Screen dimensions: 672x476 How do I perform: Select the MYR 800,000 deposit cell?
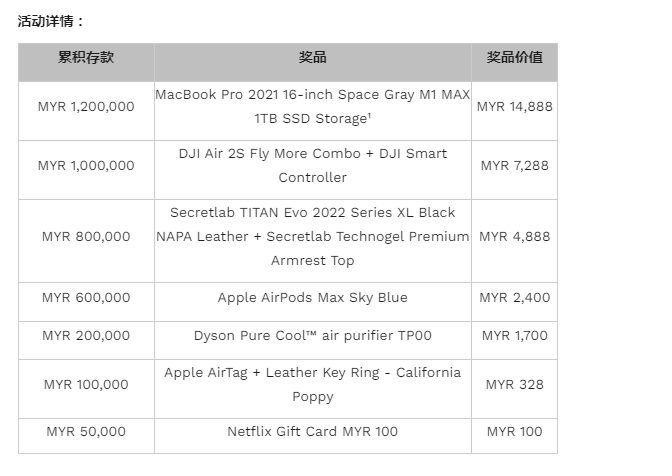coord(86,237)
